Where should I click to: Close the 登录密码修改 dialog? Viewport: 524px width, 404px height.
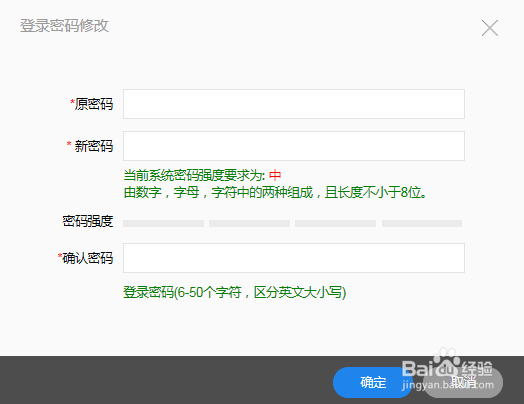coord(490,28)
